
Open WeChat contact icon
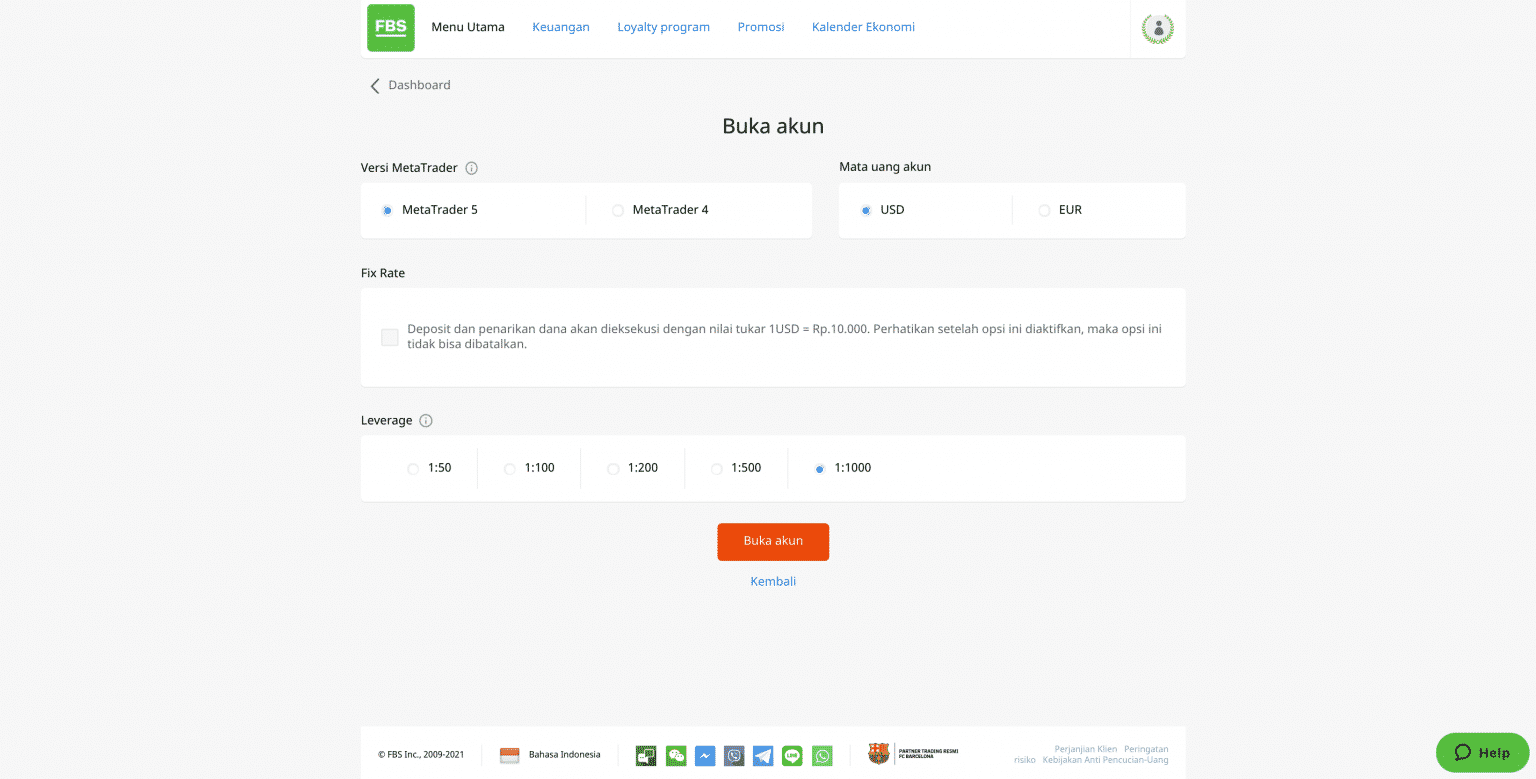(x=676, y=756)
